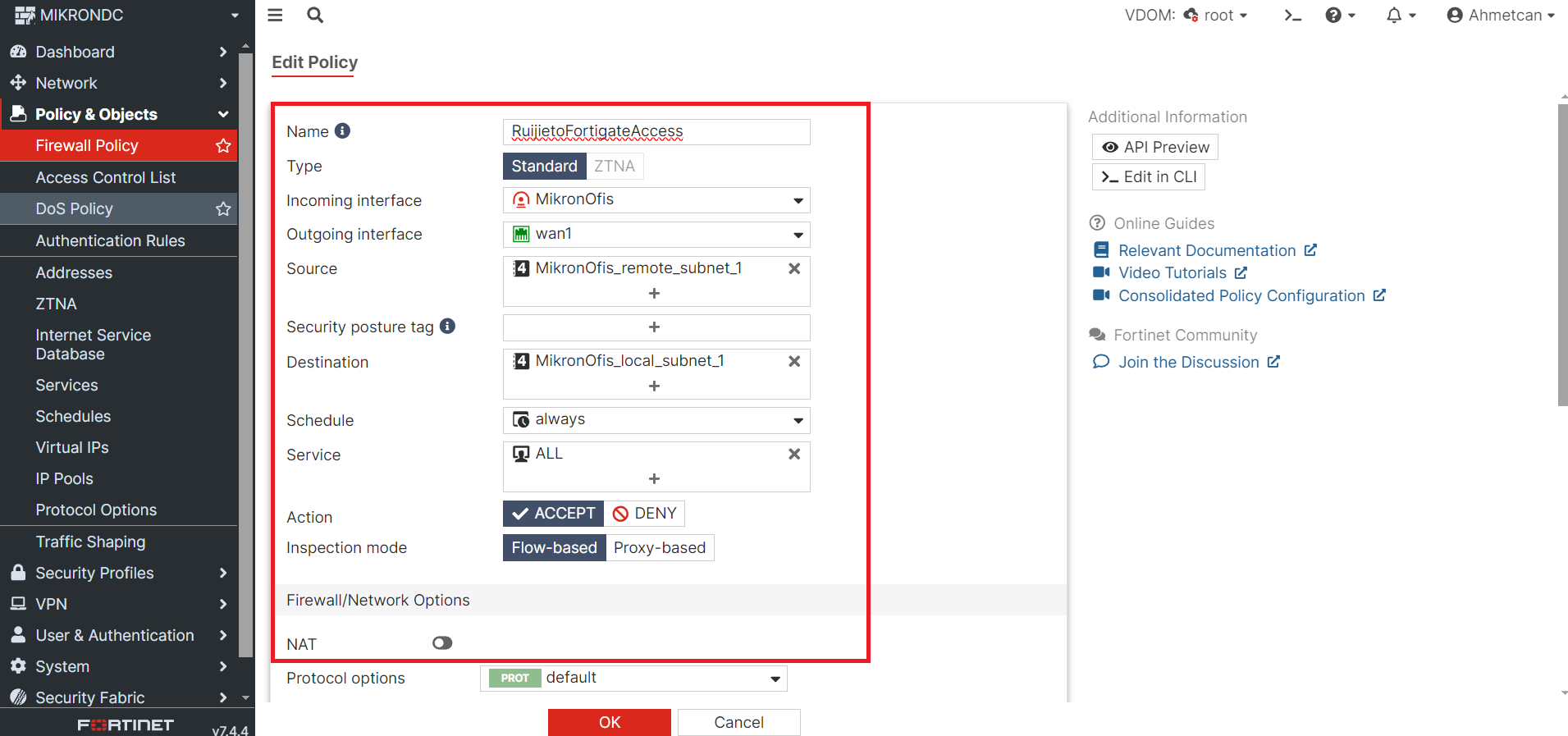Choose Proxy-based inspection mode
The height and width of the screenshot is (736, 1568).
[x=660, y=547]
